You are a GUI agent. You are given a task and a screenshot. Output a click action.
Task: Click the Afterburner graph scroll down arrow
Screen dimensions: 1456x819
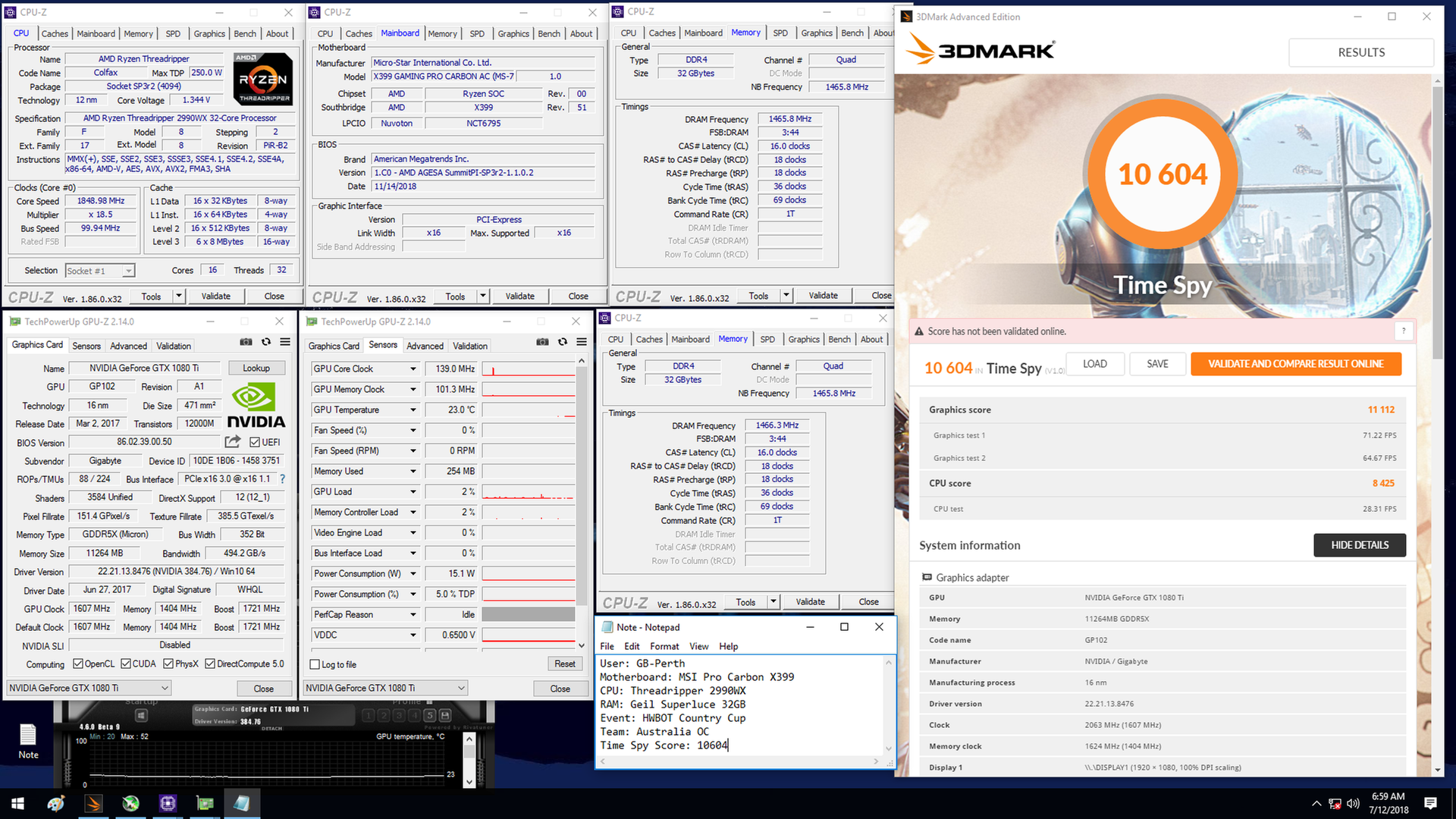click(x=469, y=782)
